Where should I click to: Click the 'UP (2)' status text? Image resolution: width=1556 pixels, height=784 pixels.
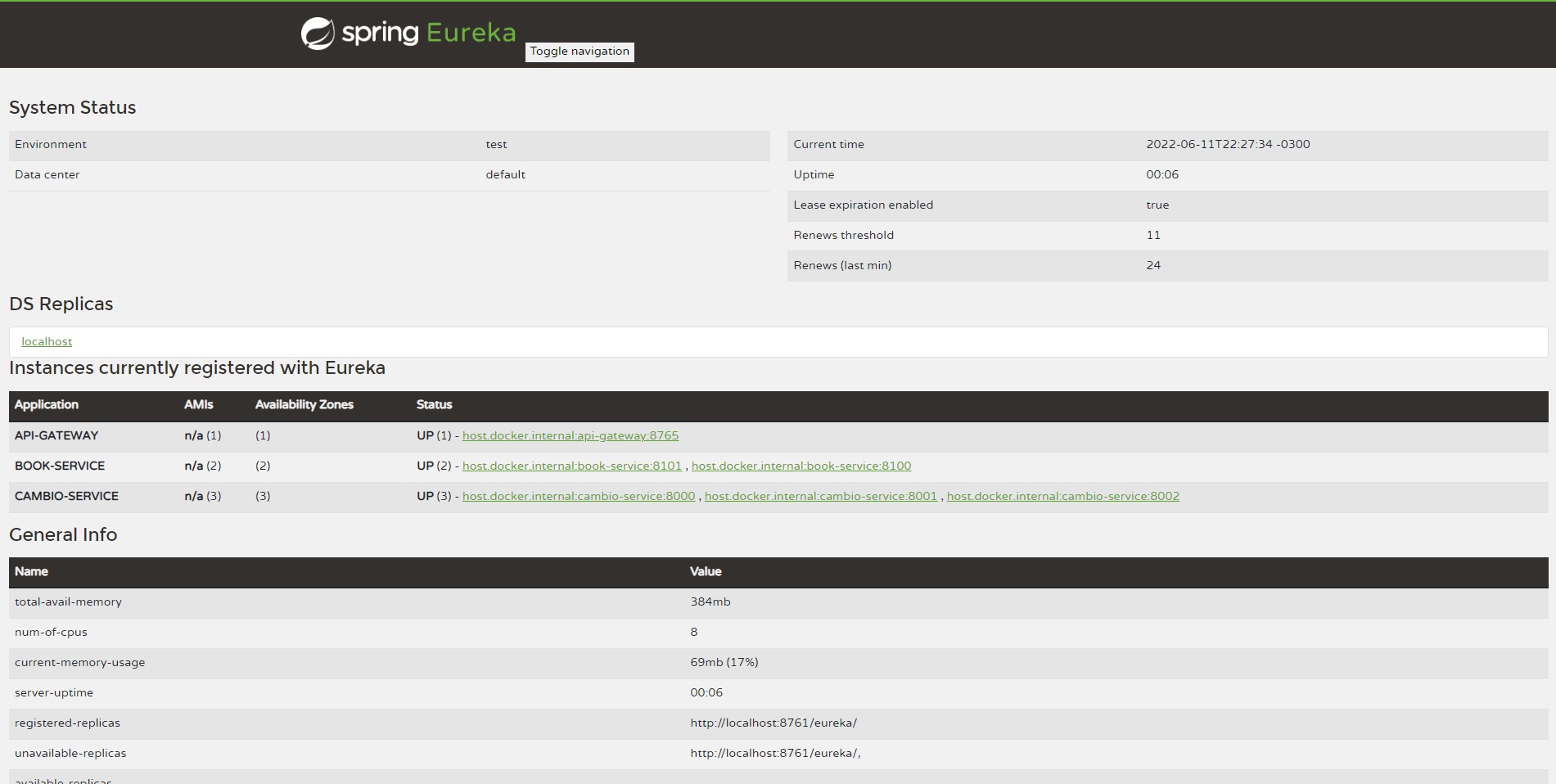point(434,466)
